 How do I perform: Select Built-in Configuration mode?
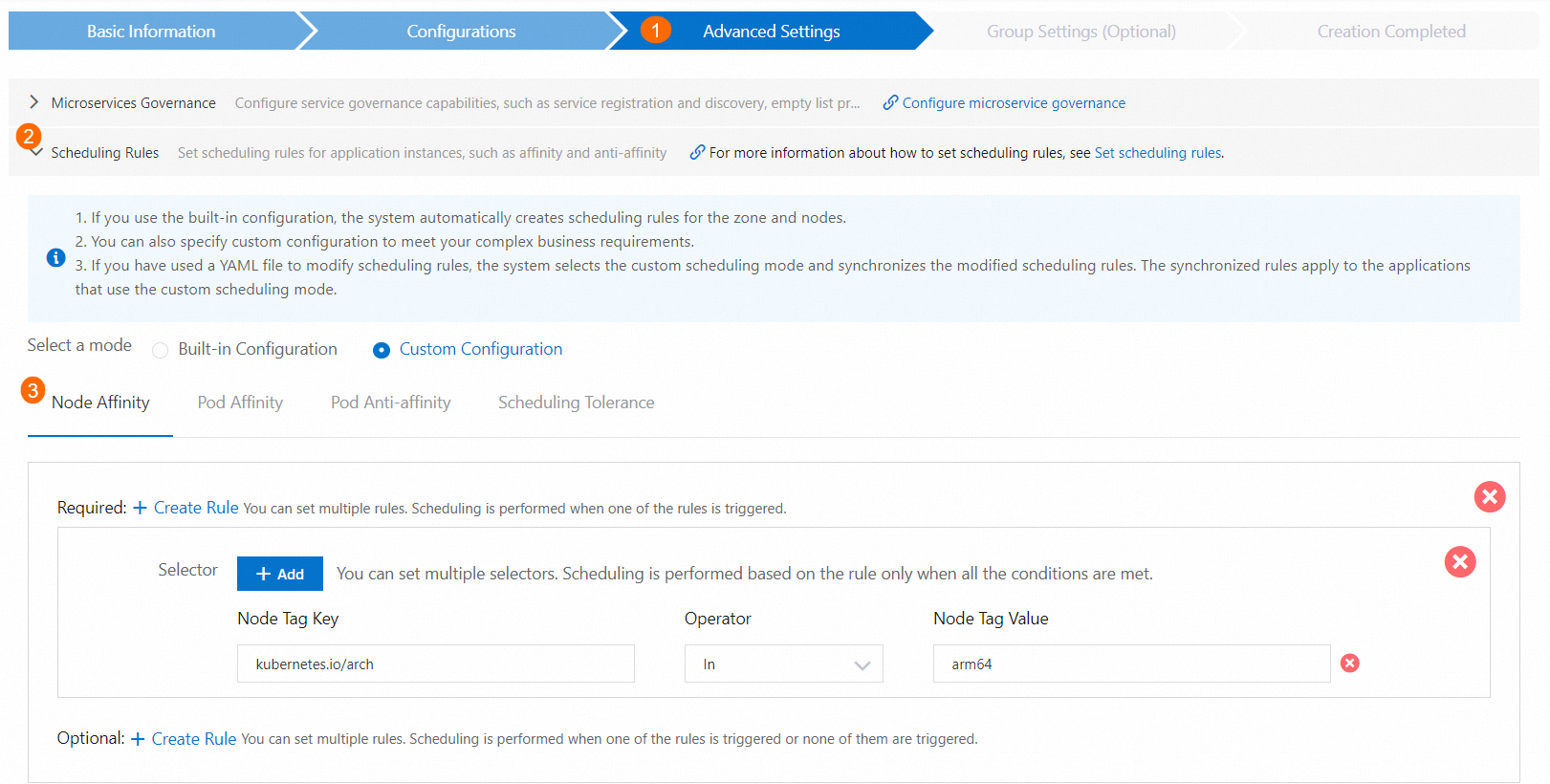[x=161, y=350]
